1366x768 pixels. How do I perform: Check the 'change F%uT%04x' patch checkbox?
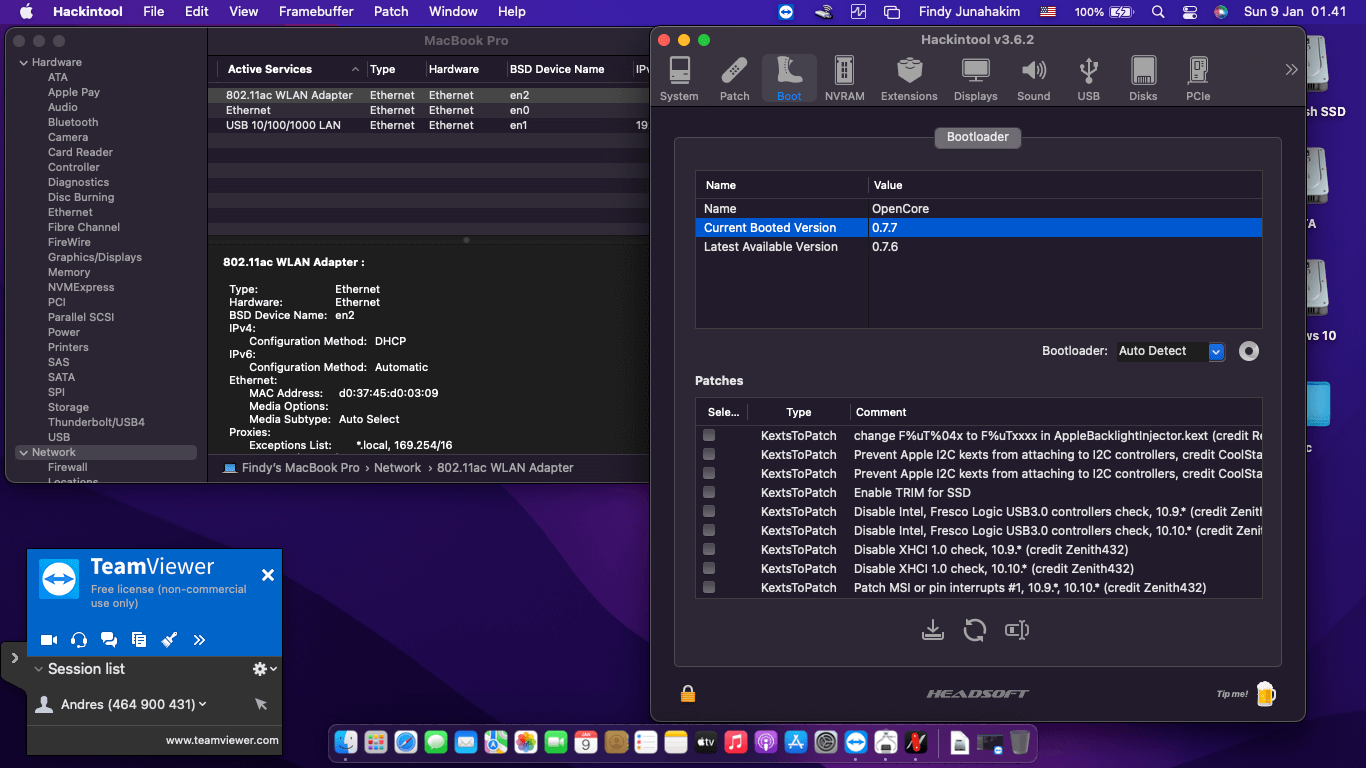pos(709,436)
